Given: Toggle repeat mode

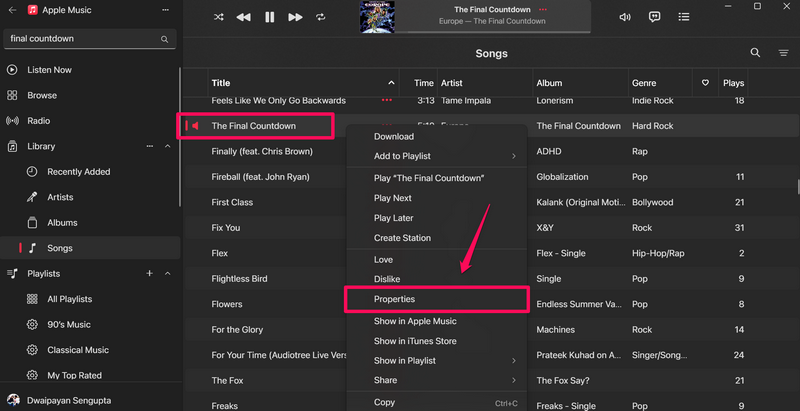Looking at the screenshot, I should pyautogui.click(x=321, y=17).
